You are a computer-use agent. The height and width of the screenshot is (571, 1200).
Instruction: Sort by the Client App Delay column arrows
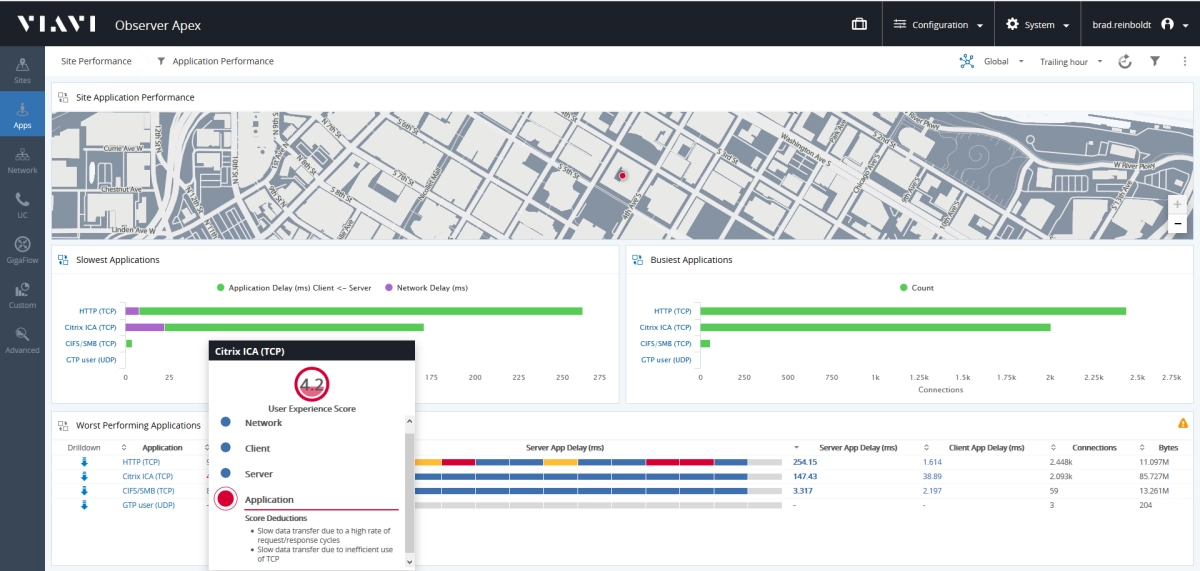click(927, 447)
